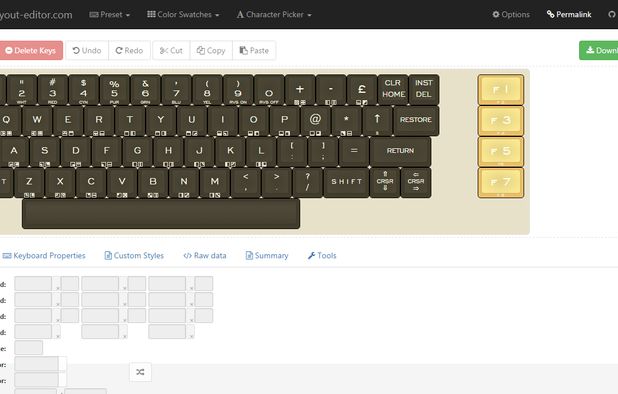Screen dimensions: 618x394
Task: Select the F1 function key
Action: pyautogui.click(x=501, y=89)
